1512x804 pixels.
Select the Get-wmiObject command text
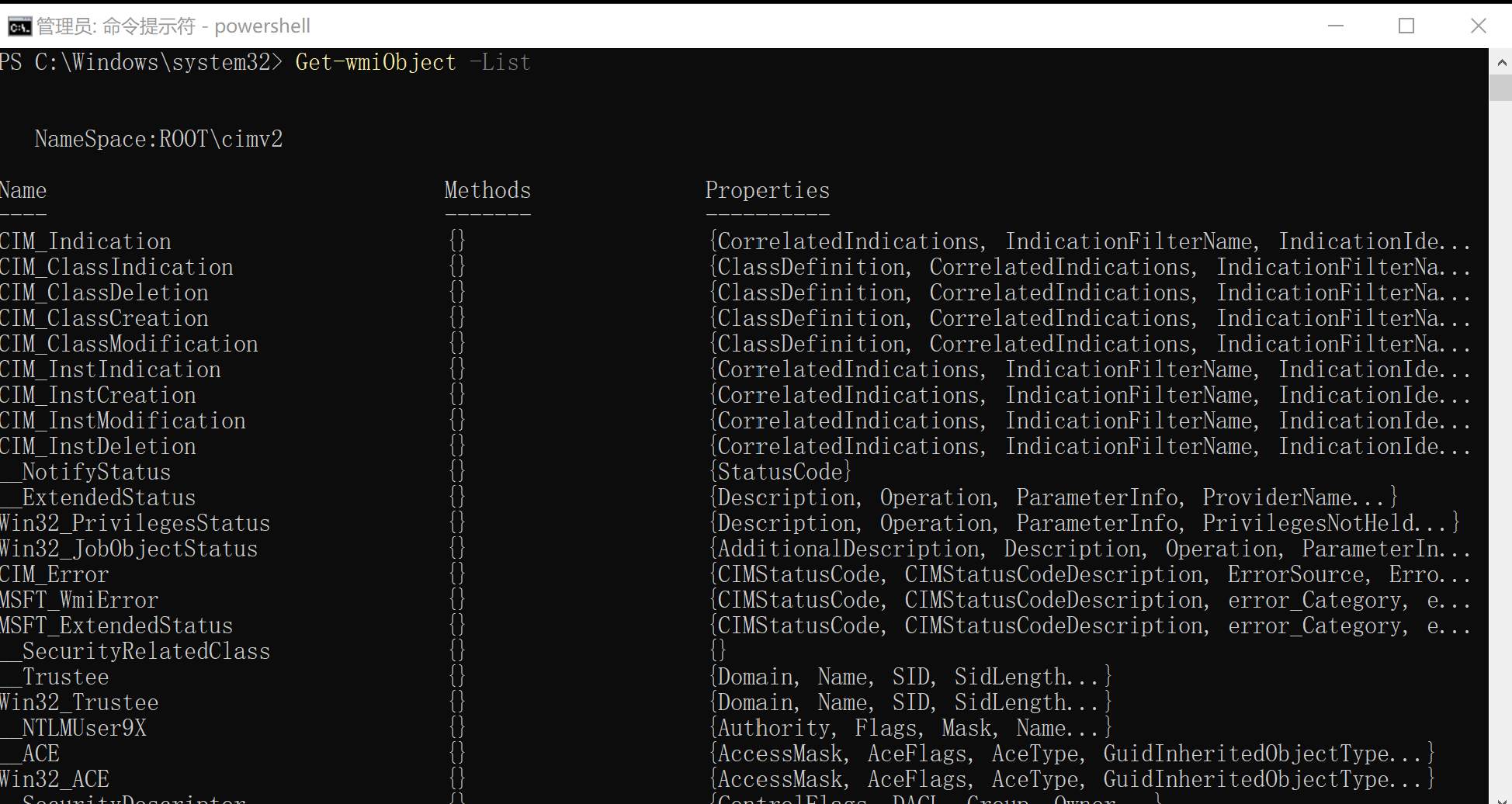click(375, 62)
